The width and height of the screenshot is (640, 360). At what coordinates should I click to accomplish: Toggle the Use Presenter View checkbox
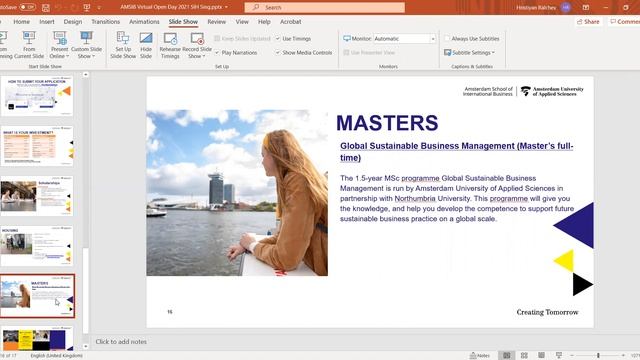point(346,53)
